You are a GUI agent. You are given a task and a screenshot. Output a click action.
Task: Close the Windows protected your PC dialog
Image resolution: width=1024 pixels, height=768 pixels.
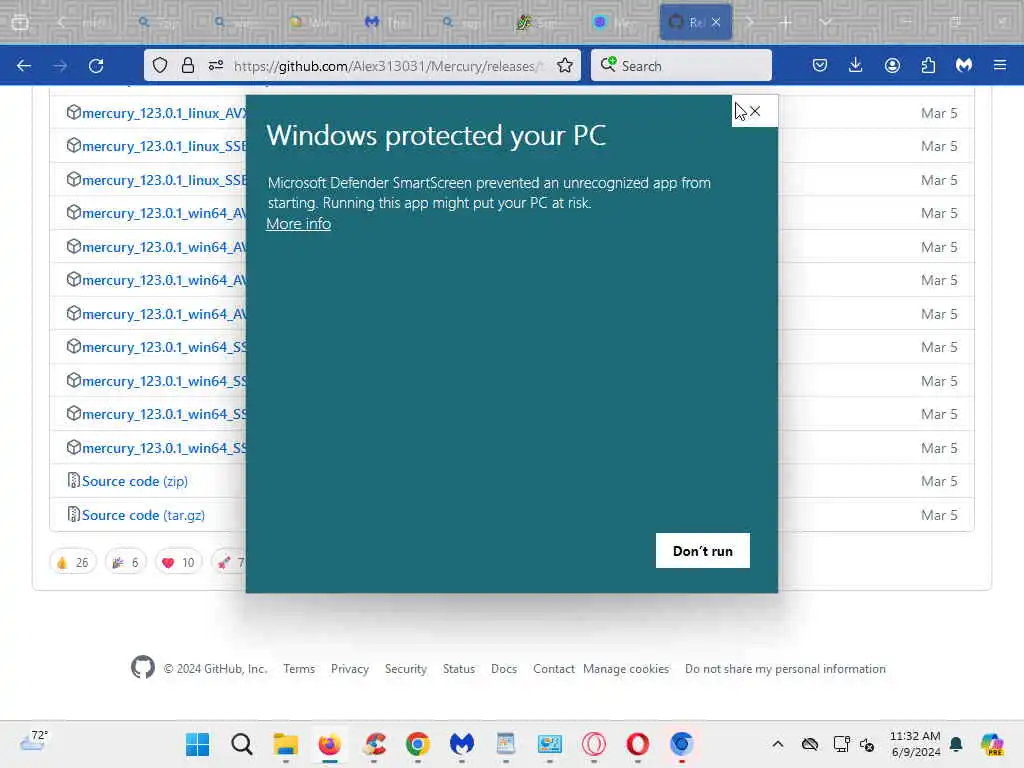tap(755, 111)
